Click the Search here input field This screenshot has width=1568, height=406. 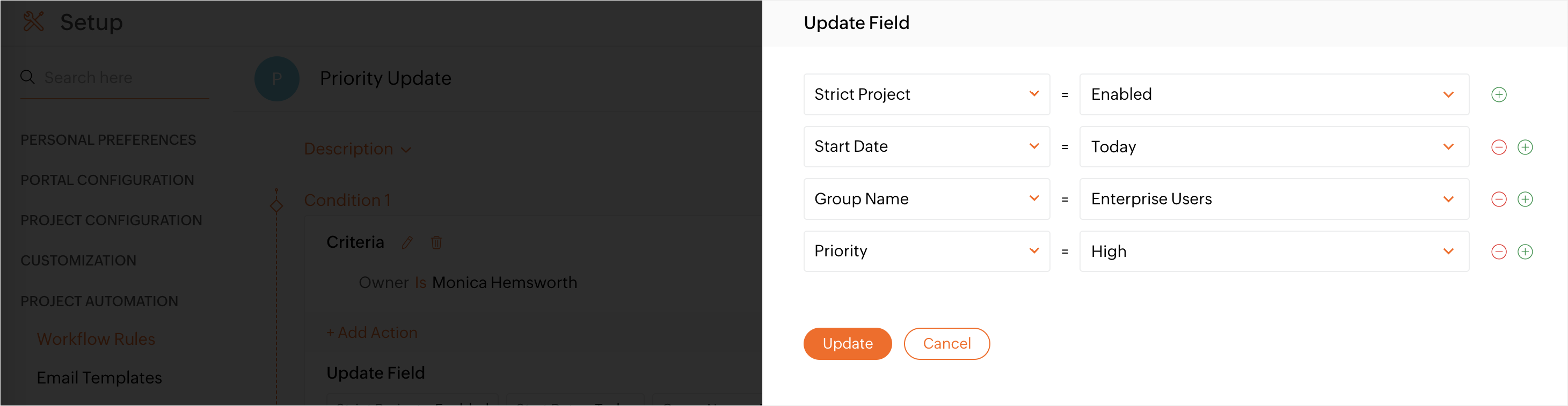click(122, 78)
